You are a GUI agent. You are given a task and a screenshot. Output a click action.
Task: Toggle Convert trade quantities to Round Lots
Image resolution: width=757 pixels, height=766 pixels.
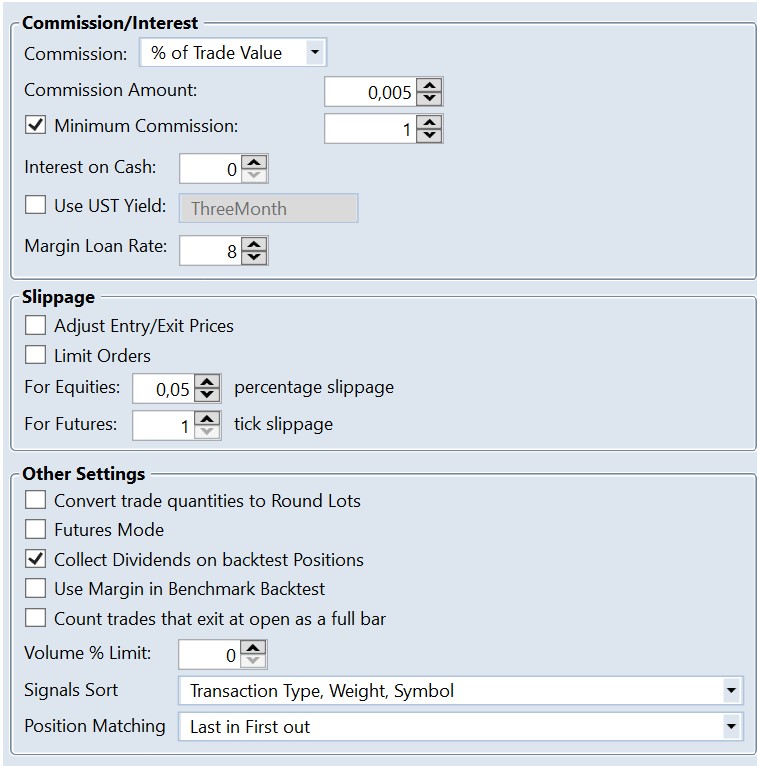click(36, 500)
